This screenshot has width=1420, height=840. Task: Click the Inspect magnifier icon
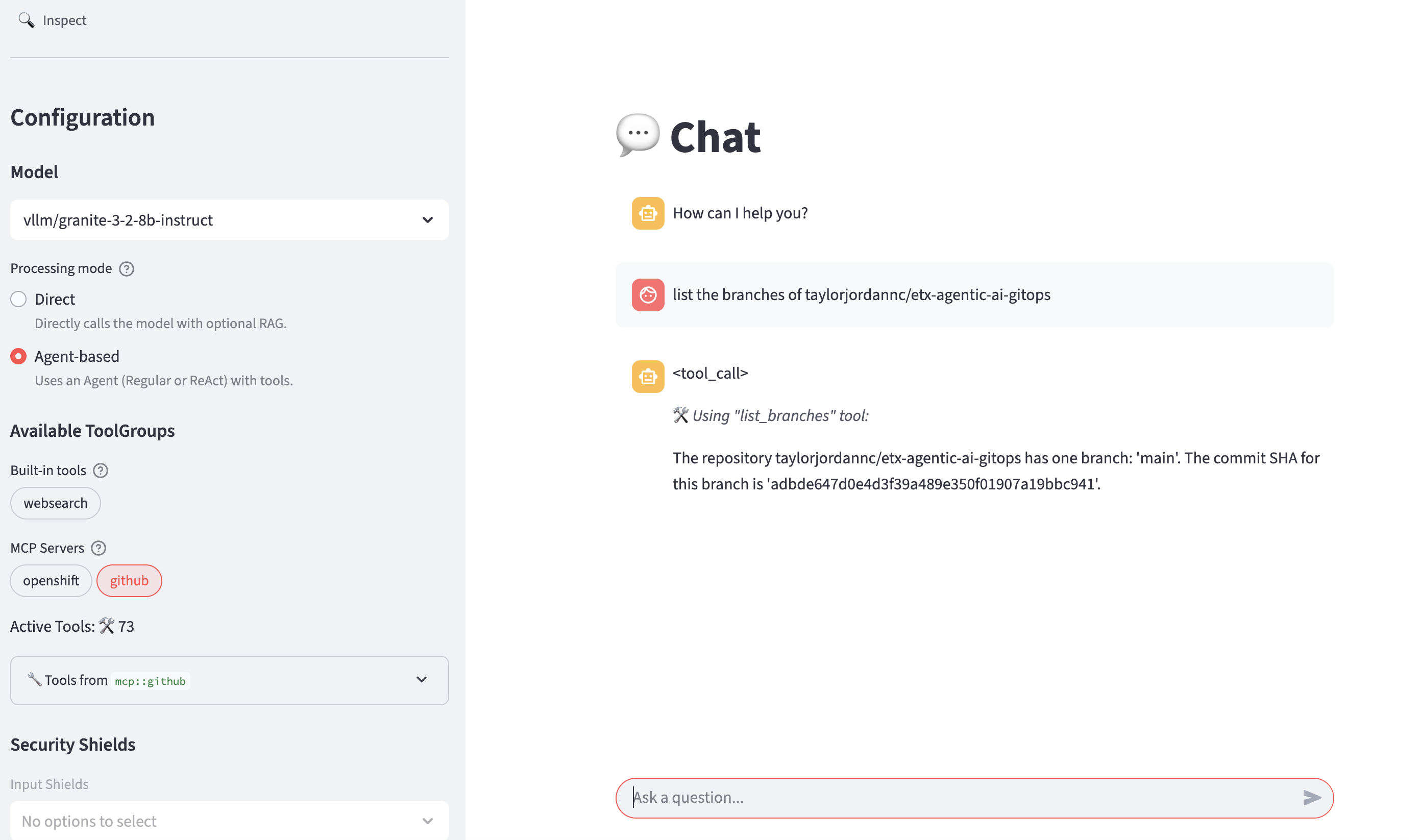(26, 20)
